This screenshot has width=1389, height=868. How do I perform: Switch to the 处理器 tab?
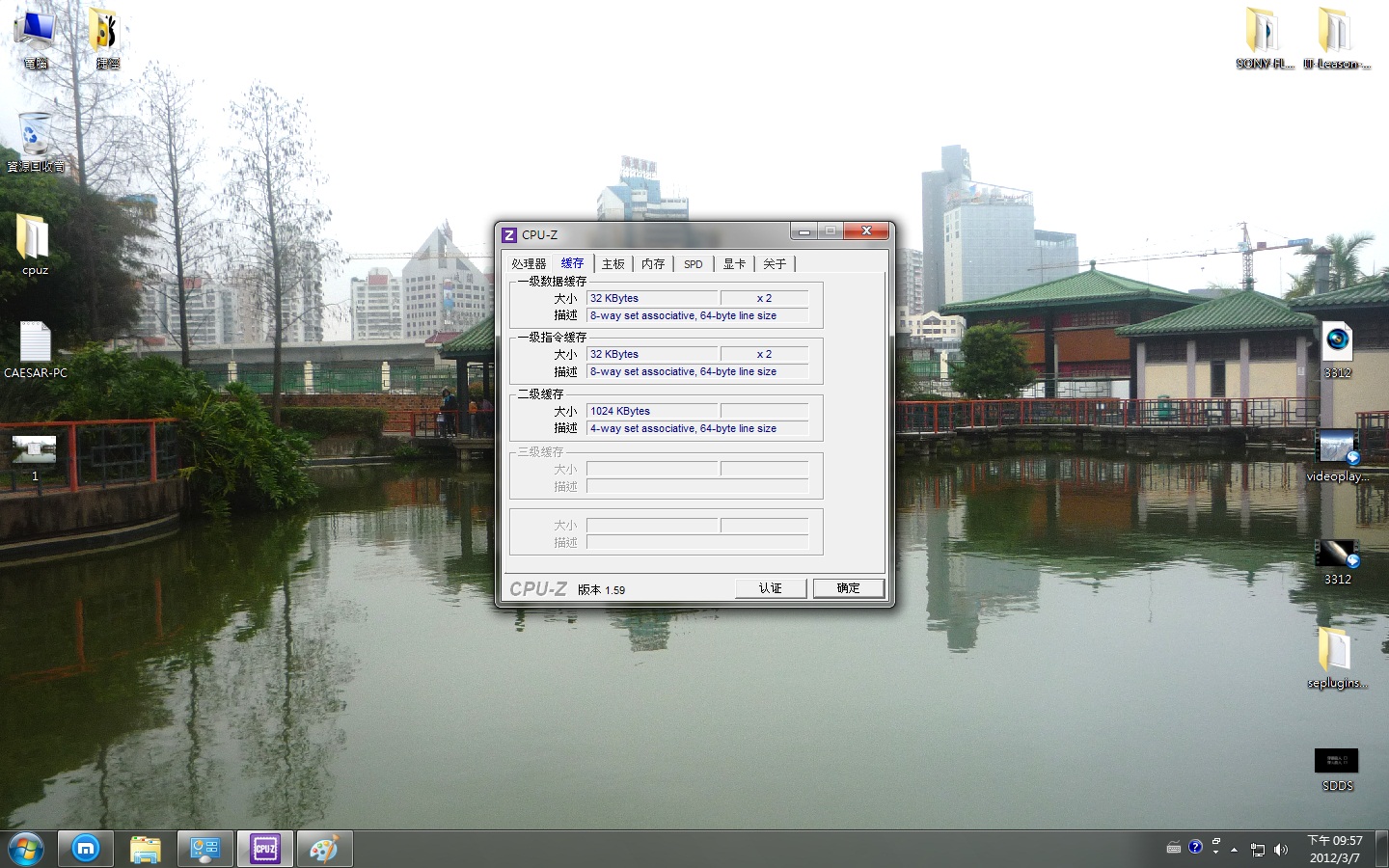529,264
